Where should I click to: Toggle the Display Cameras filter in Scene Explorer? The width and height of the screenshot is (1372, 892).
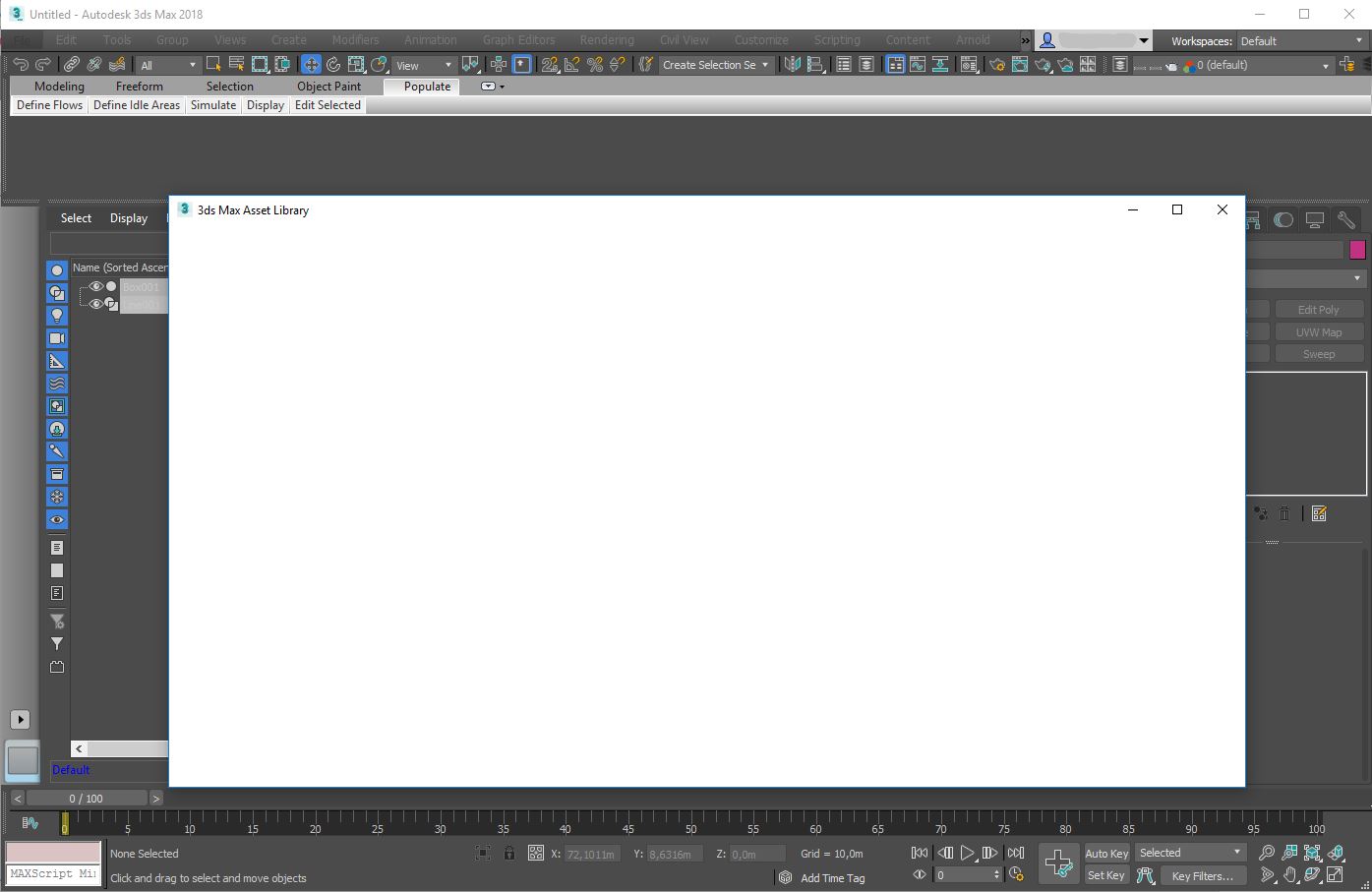click(56, 337)
